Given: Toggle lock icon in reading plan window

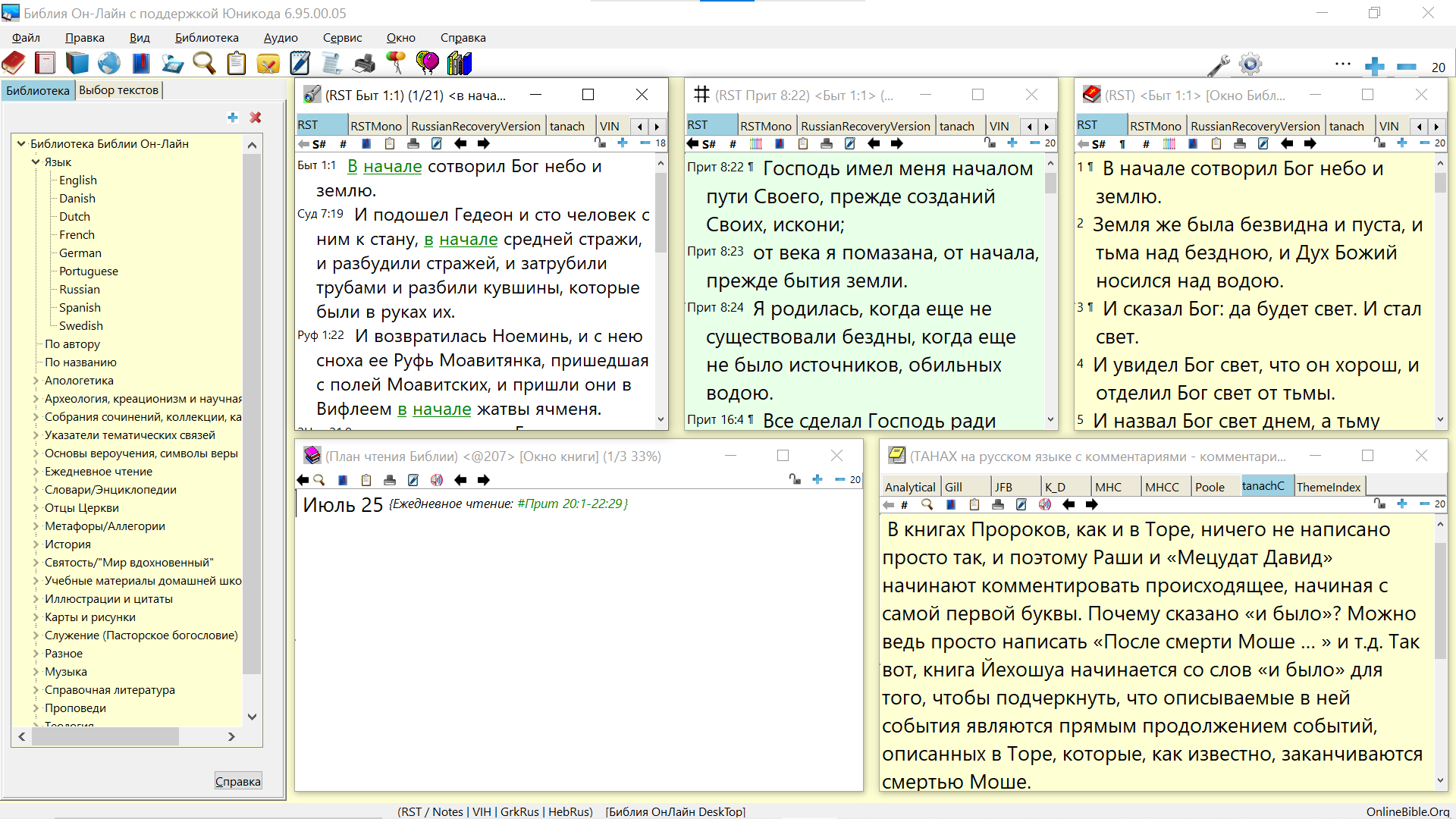Looking at the screenshot, I should (795, 479).
